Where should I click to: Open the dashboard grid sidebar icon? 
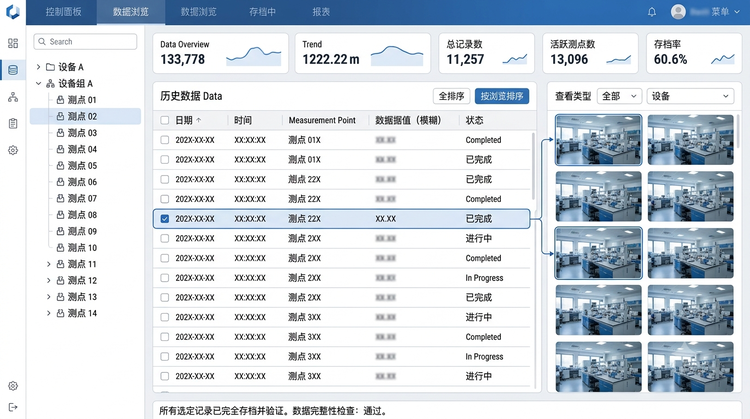click(x=13, y=44)
